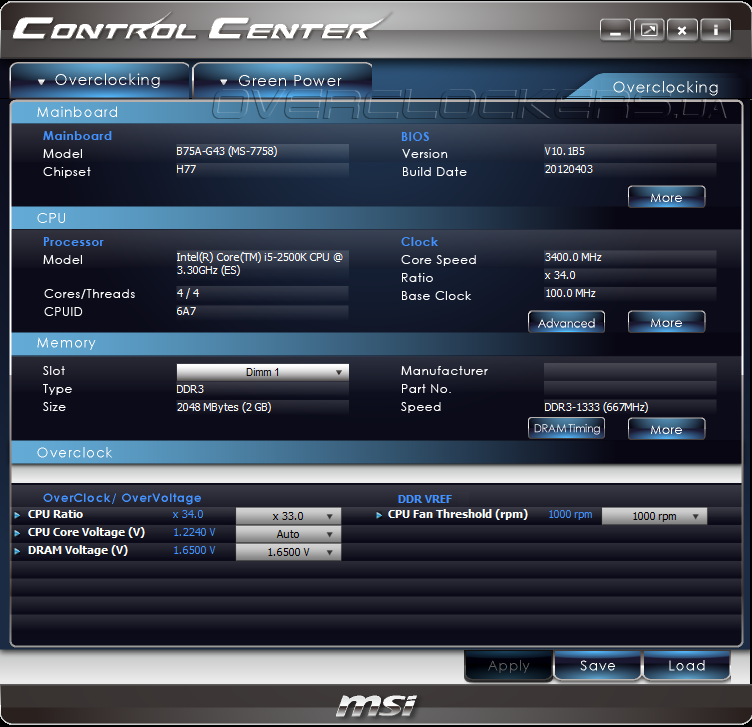Click the Intel Core i5-2500K processor model text
This screenshot has height=727, width=752.
click(x=262, y=264)
